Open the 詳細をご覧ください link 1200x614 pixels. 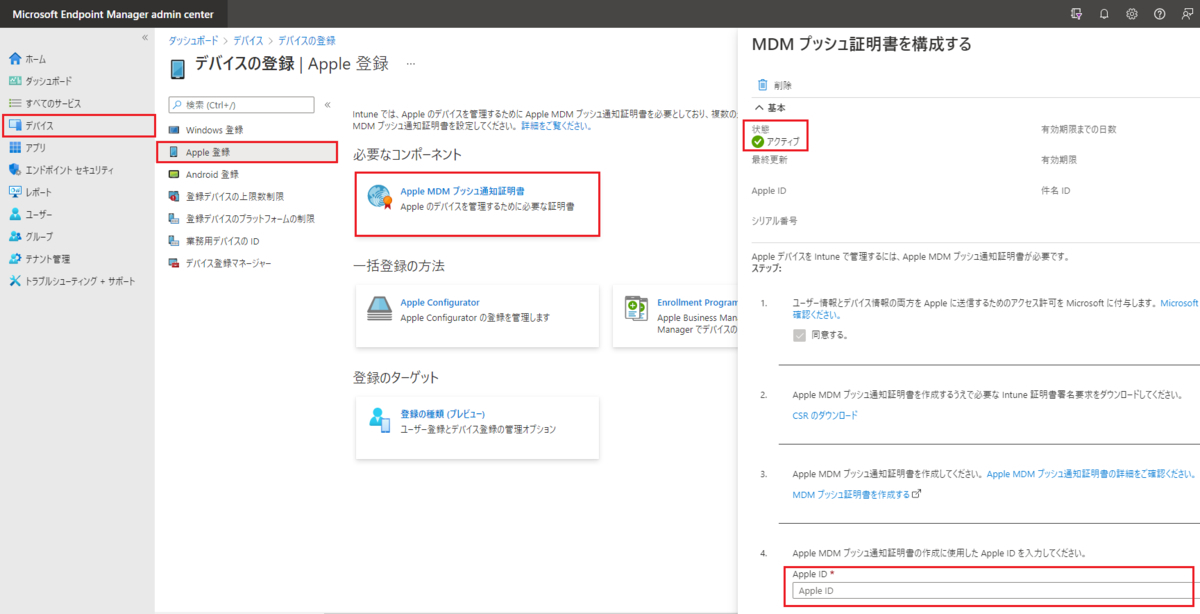[x=556, y=126]
